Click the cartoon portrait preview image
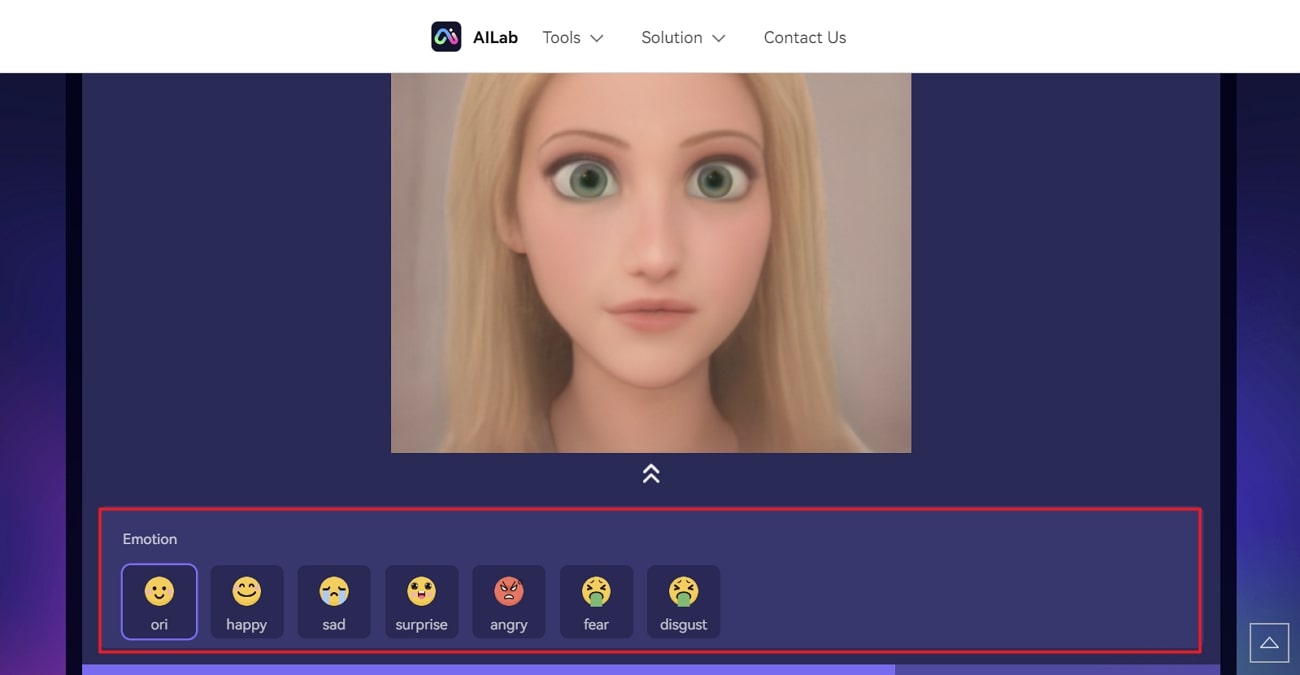This screenshot has height=675, width=1300. (x=651, y=262)
